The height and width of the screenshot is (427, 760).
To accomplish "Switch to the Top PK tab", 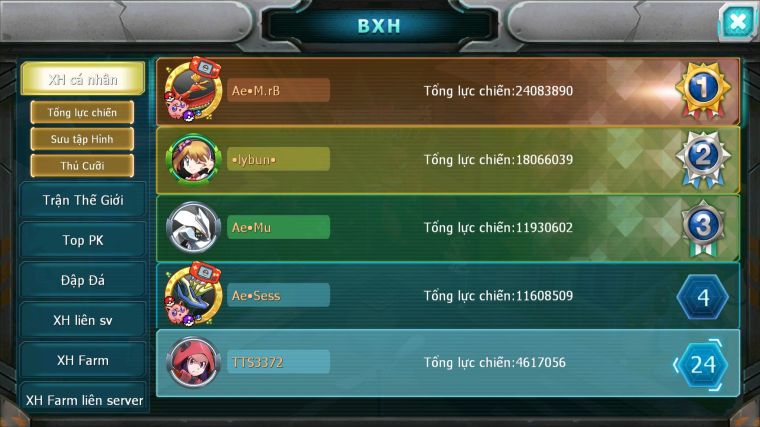I will pos(83,240).
